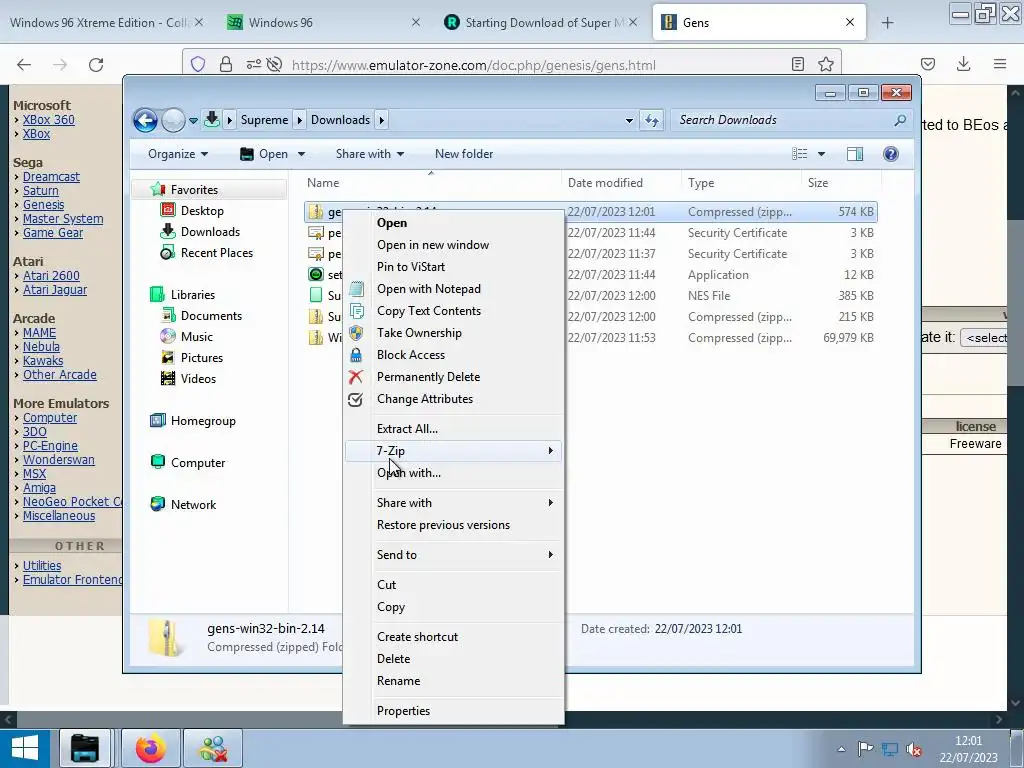Expand the arrow after Supreme breadcrumb
This screenshot has height=768, width=1024.
(299, 120)
